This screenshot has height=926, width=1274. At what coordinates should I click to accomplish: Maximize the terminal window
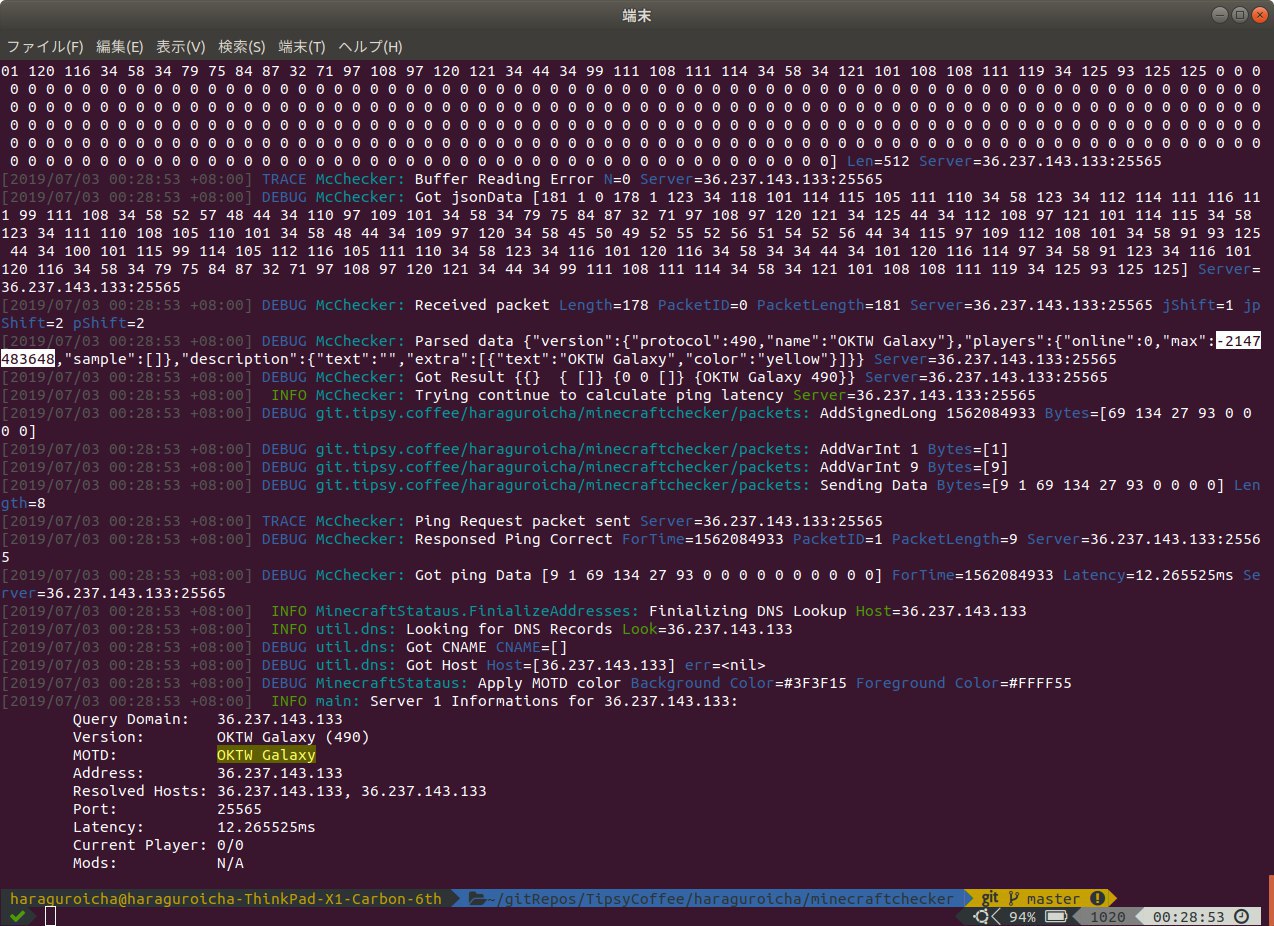[x=1239, y=14]
